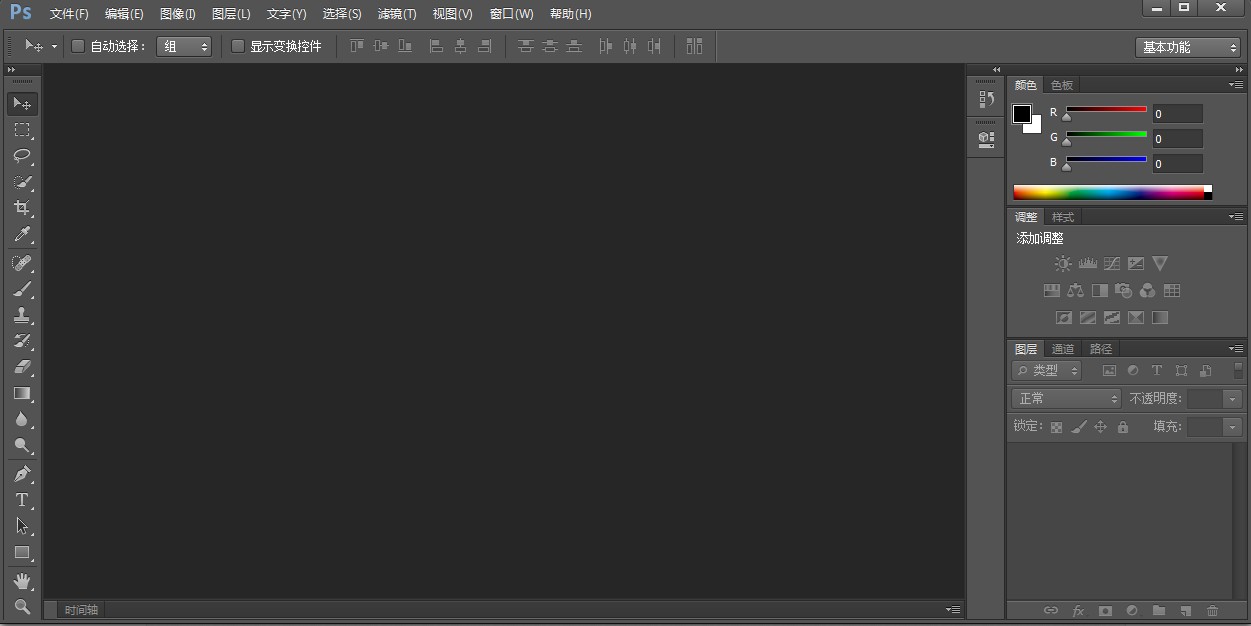Select the History Brush tool
Image resolution: width=1251 pixels, height=626 pixels.
click(22, 341)
